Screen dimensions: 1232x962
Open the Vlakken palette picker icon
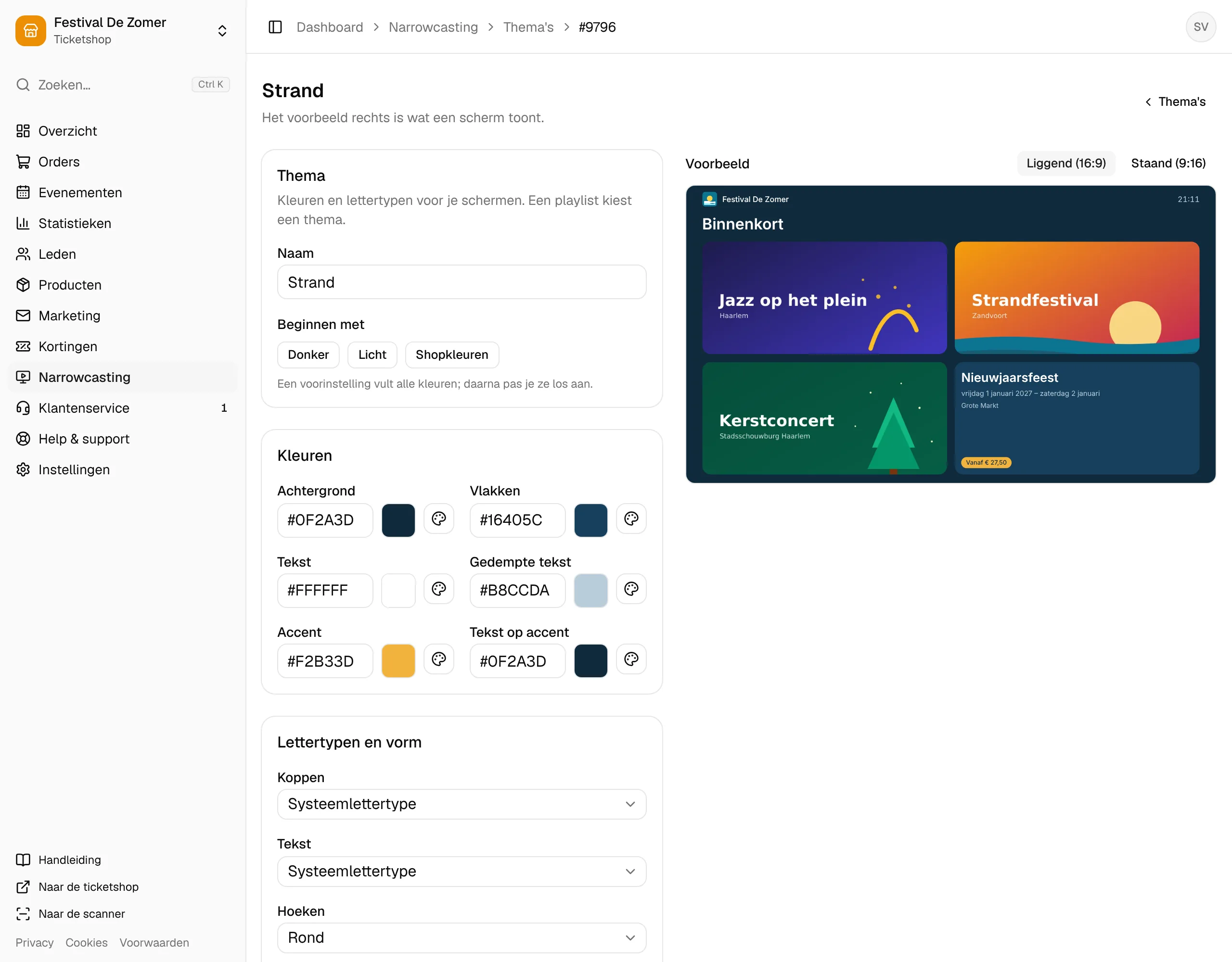pos(631,519)
